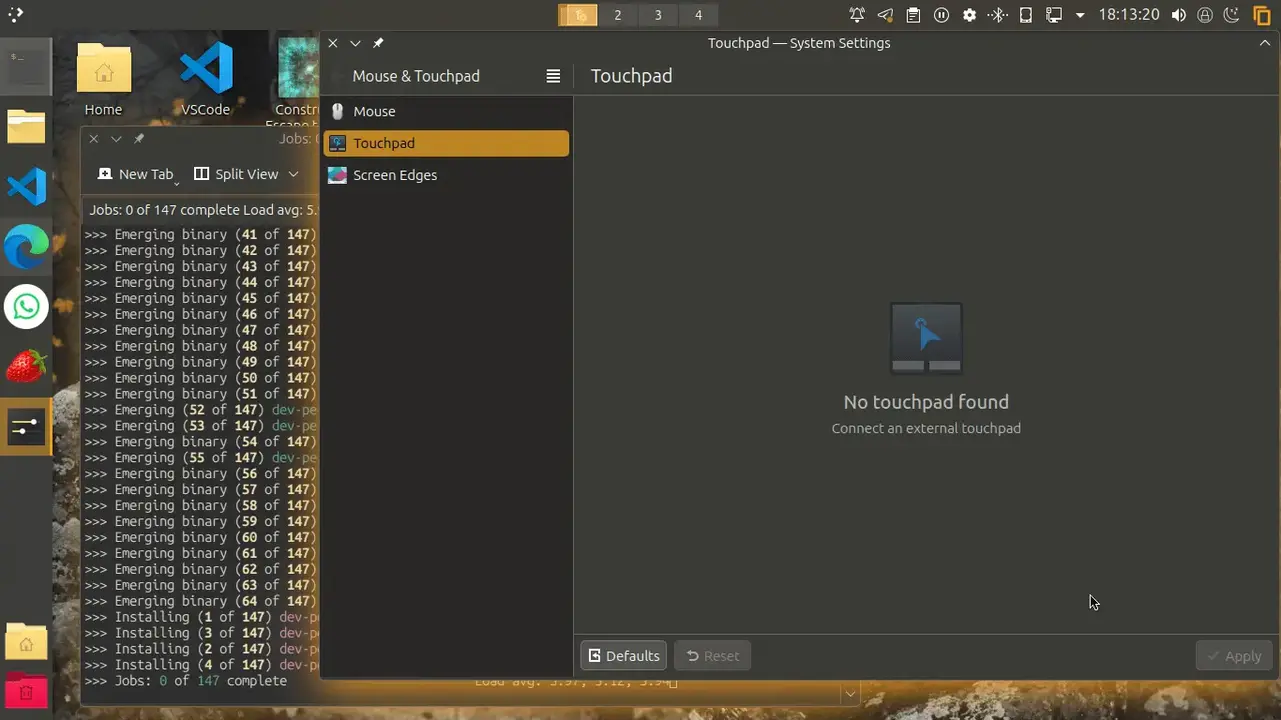Open the disk drive tray icon
Viewport: 1281px width, 720px height.
(x=1025, y=15)
